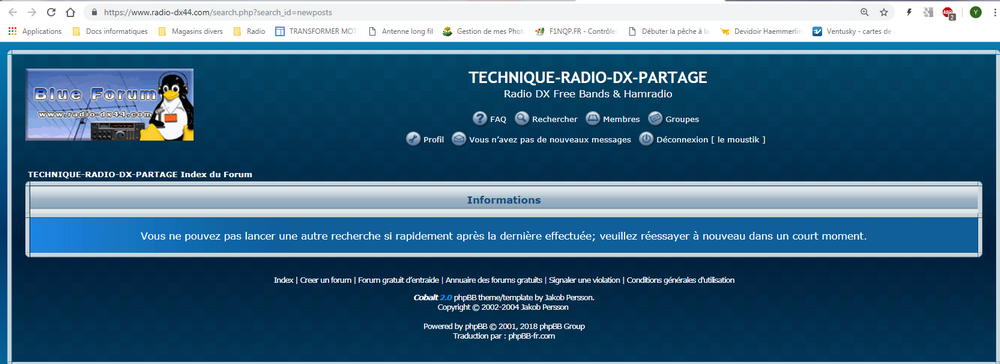
Task: Open the Y profile avatar in Chrome
Action: 975,12
